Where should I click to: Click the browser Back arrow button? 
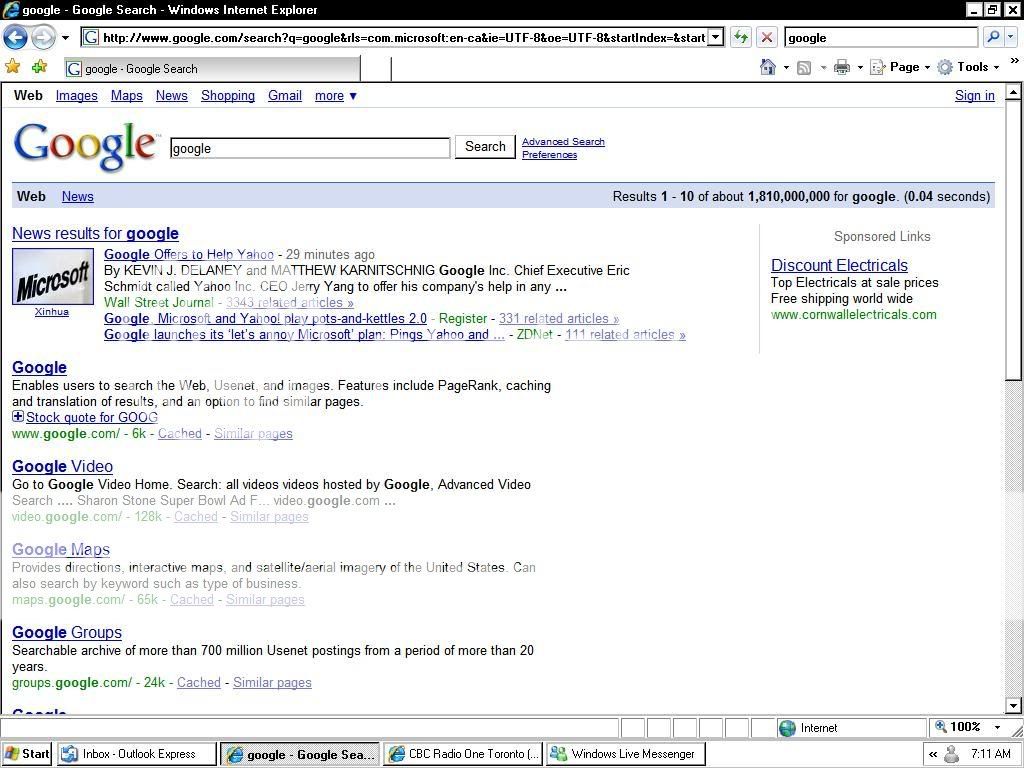pyautogui.click(x=15, y=38)
